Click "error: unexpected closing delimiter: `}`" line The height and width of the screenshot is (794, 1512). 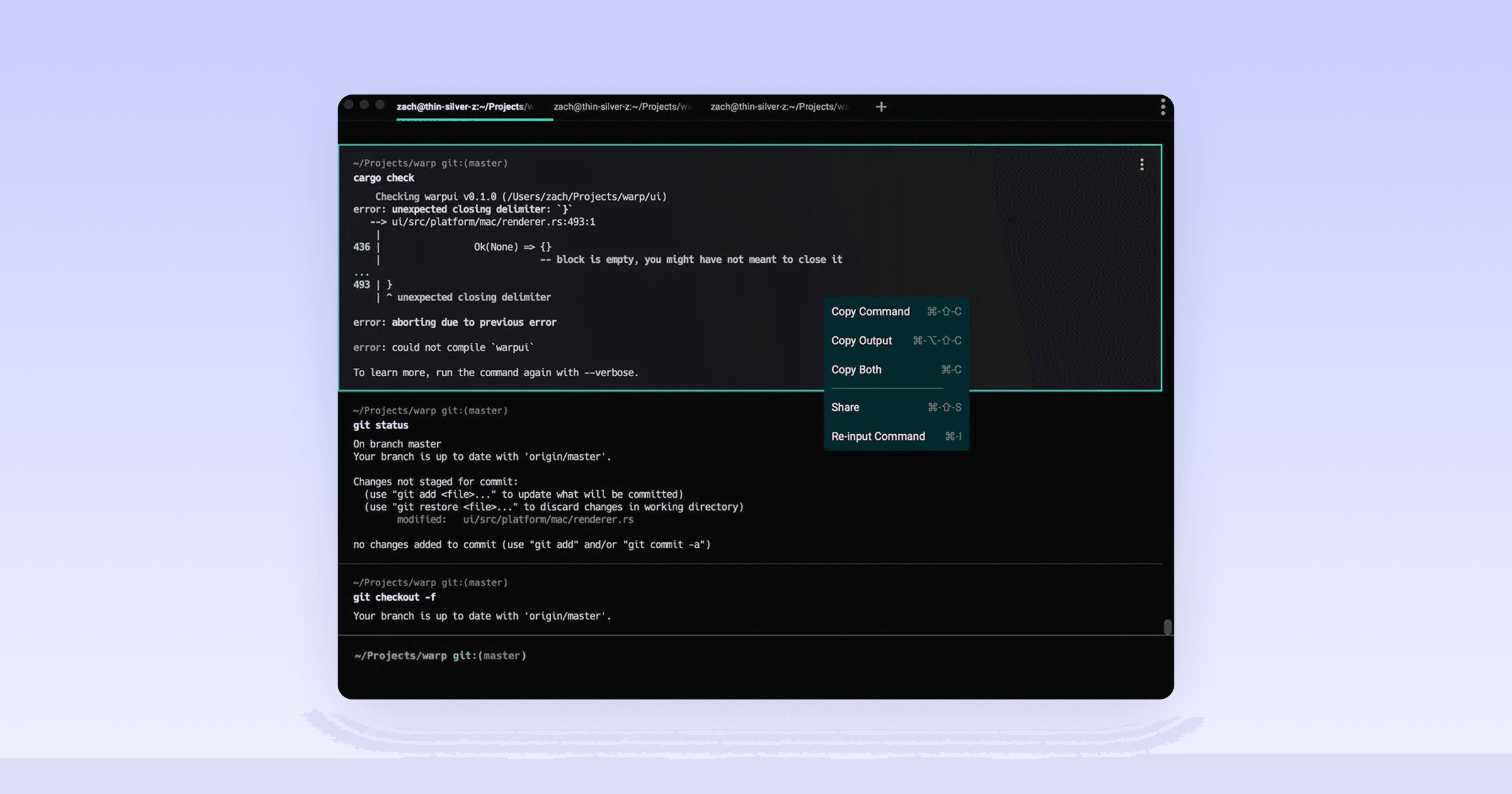(x=462, y=209)
